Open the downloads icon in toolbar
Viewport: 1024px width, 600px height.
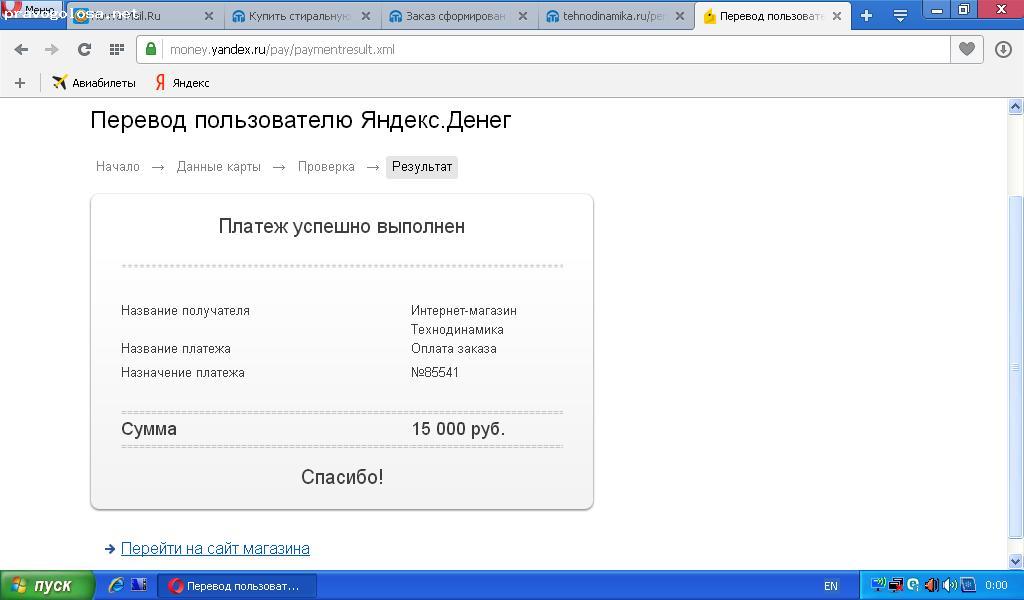pyautogui.click(x=1003, y=49)
